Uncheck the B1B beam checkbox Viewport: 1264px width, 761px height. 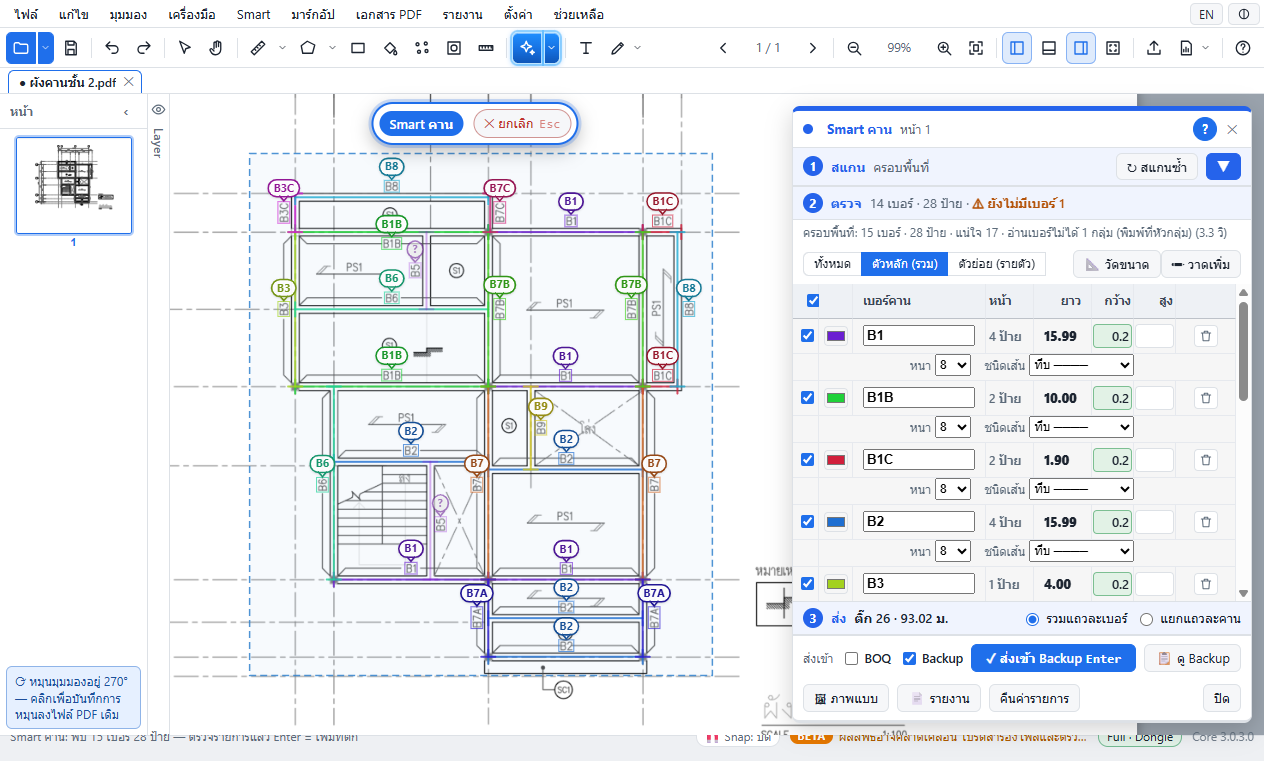click(x=808, y=398)
